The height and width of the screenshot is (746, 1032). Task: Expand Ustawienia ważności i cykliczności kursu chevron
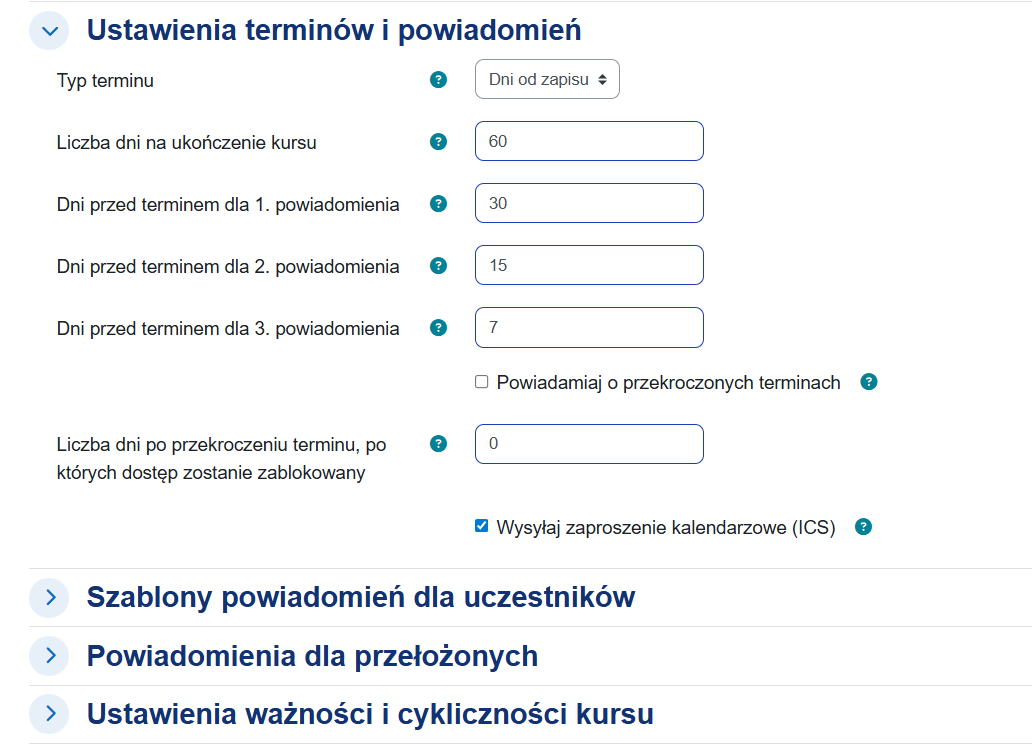click(x=49, y=714)
